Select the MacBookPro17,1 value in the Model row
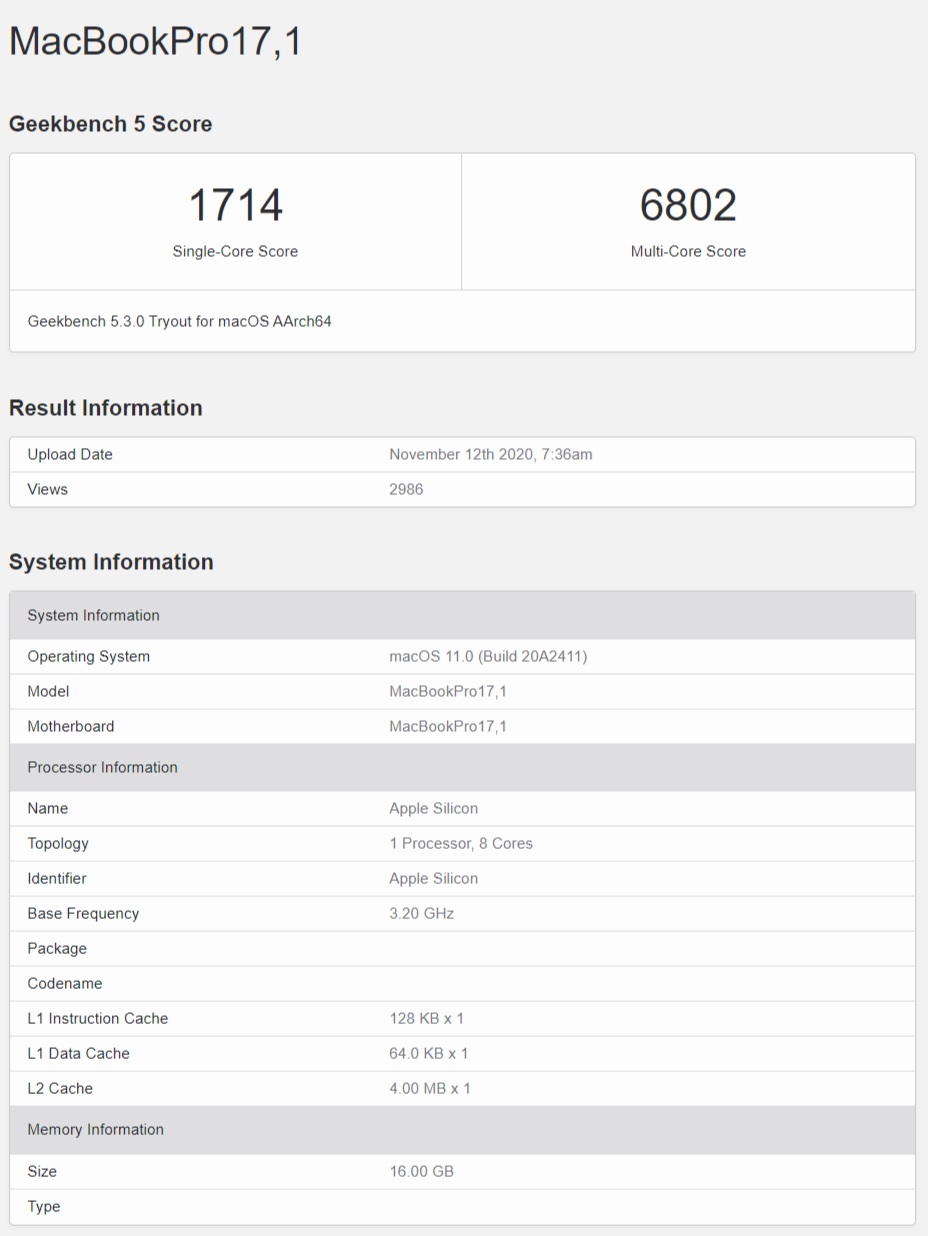The height and width of the screenshot is (1236, 928). [x=448, y=691]
